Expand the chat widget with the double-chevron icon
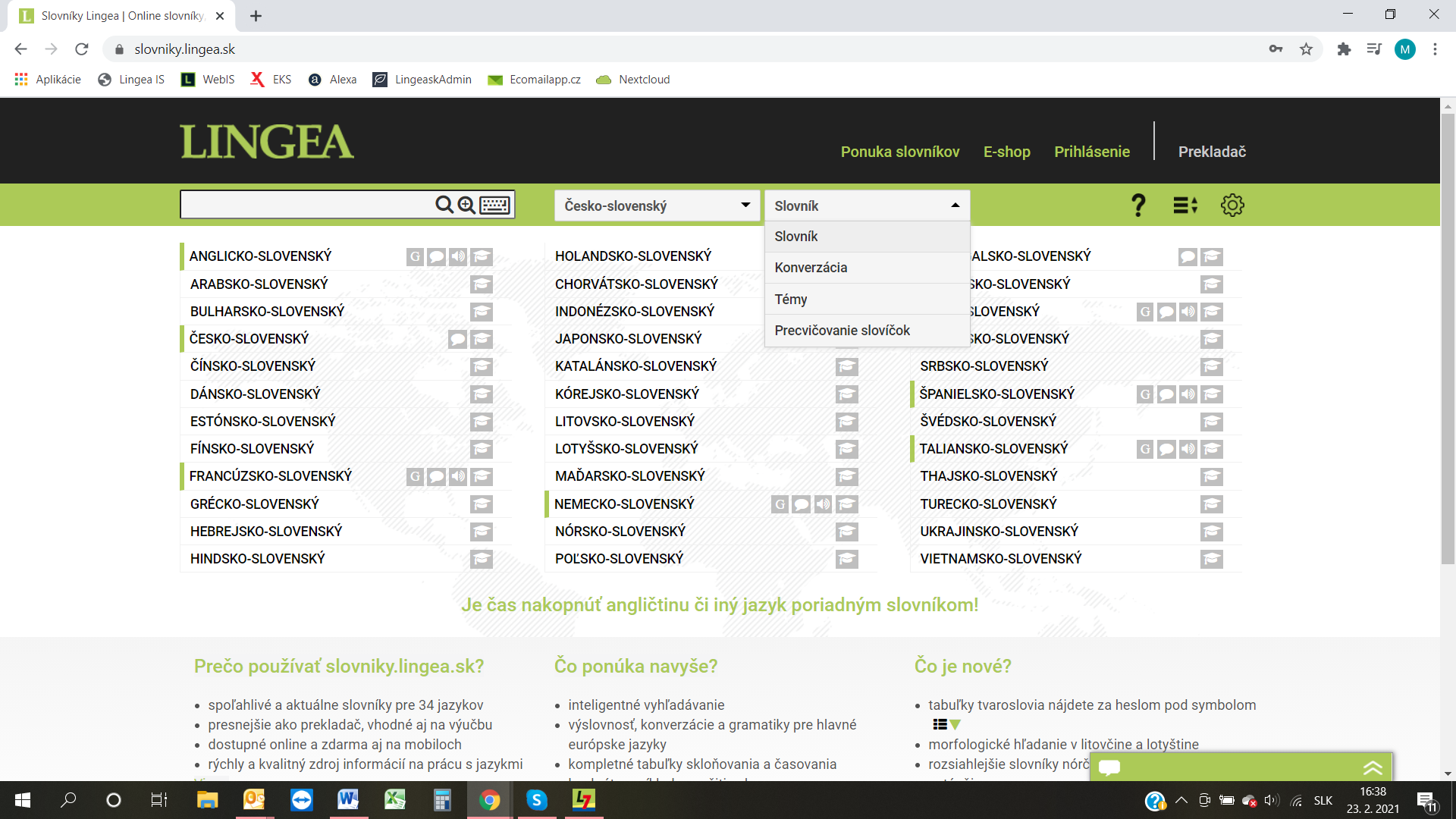The height and width of the screenshot is (819, 1456). 1373,767
